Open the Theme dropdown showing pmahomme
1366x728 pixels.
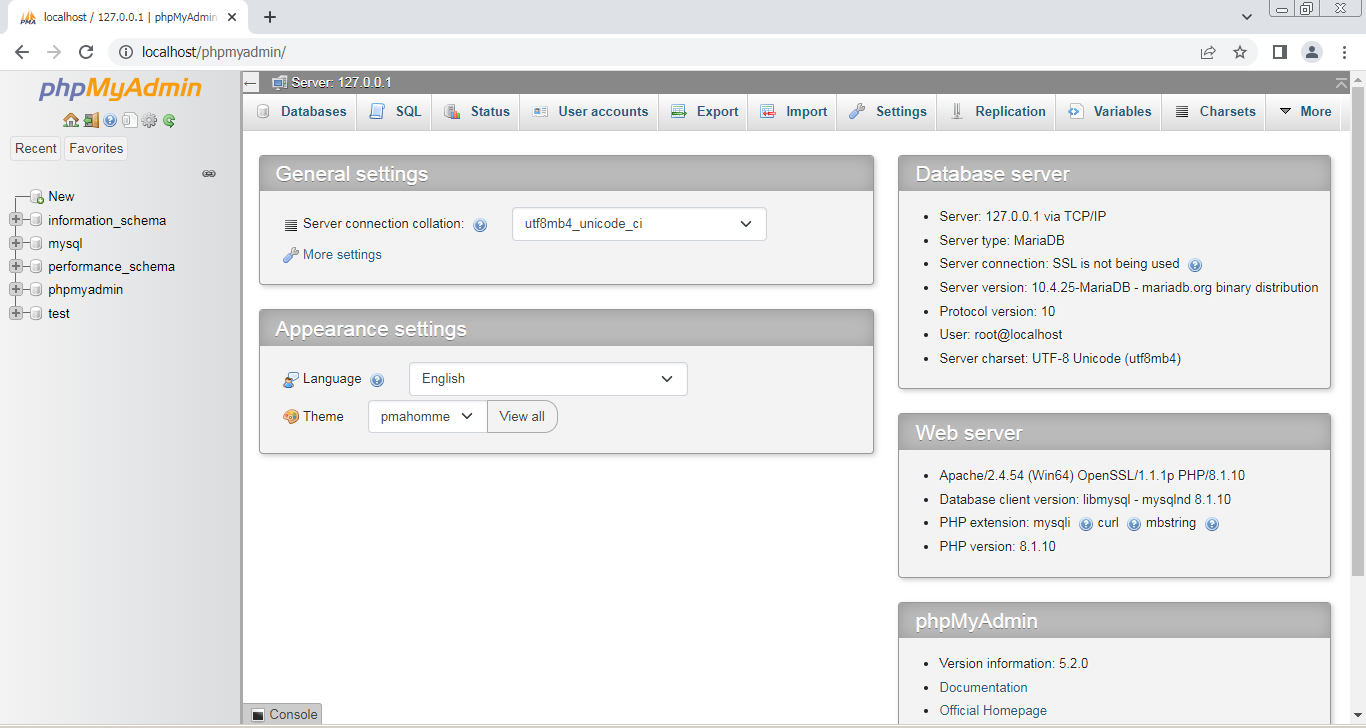tap(427, 417)
